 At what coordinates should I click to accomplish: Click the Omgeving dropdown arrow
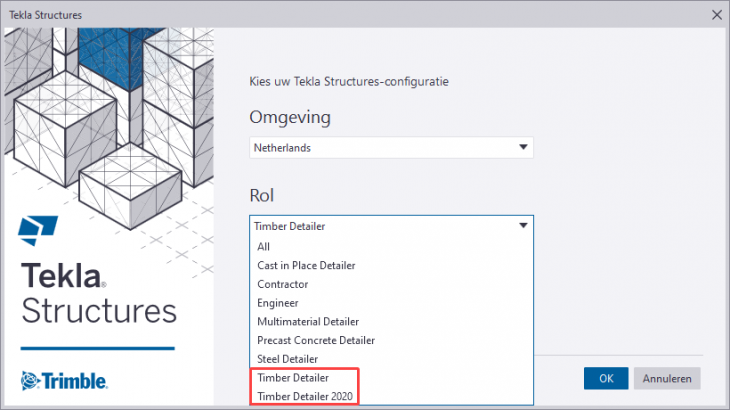[x=523, y=147]
